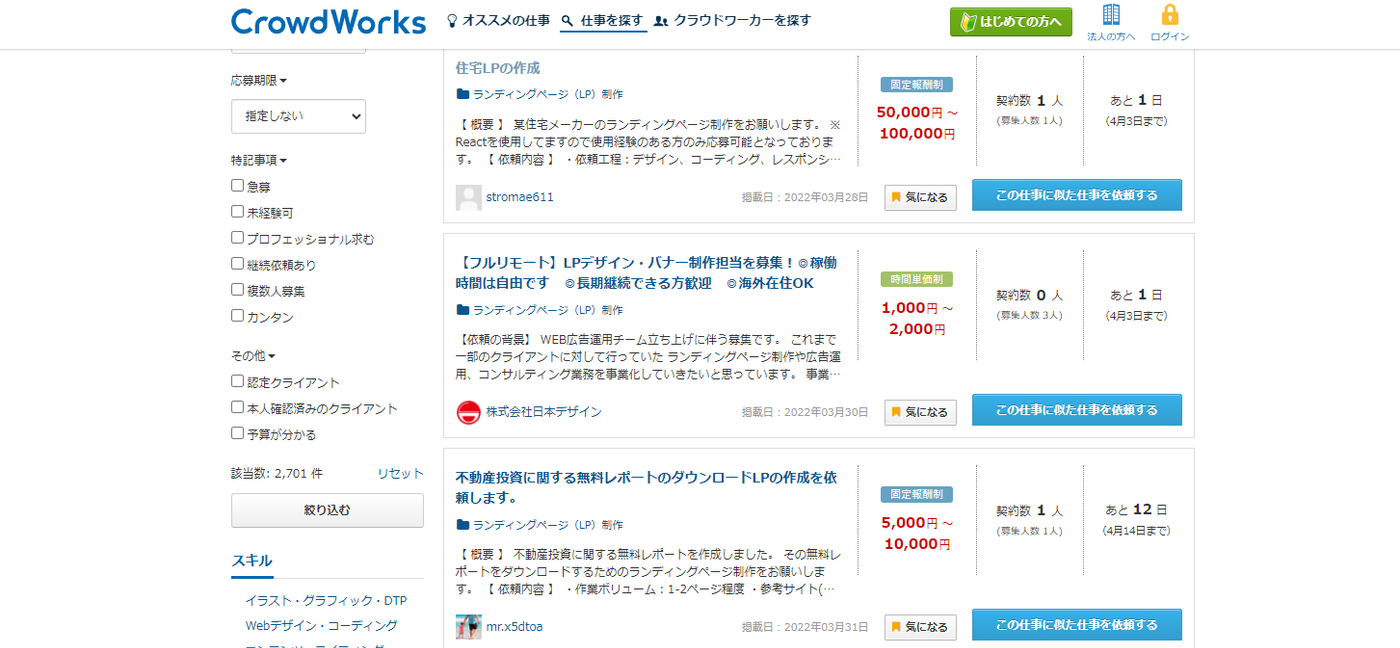Screen dimensions: 1400x648
Task: Collapse the その他 filter section
Action: tap(254, 355)
